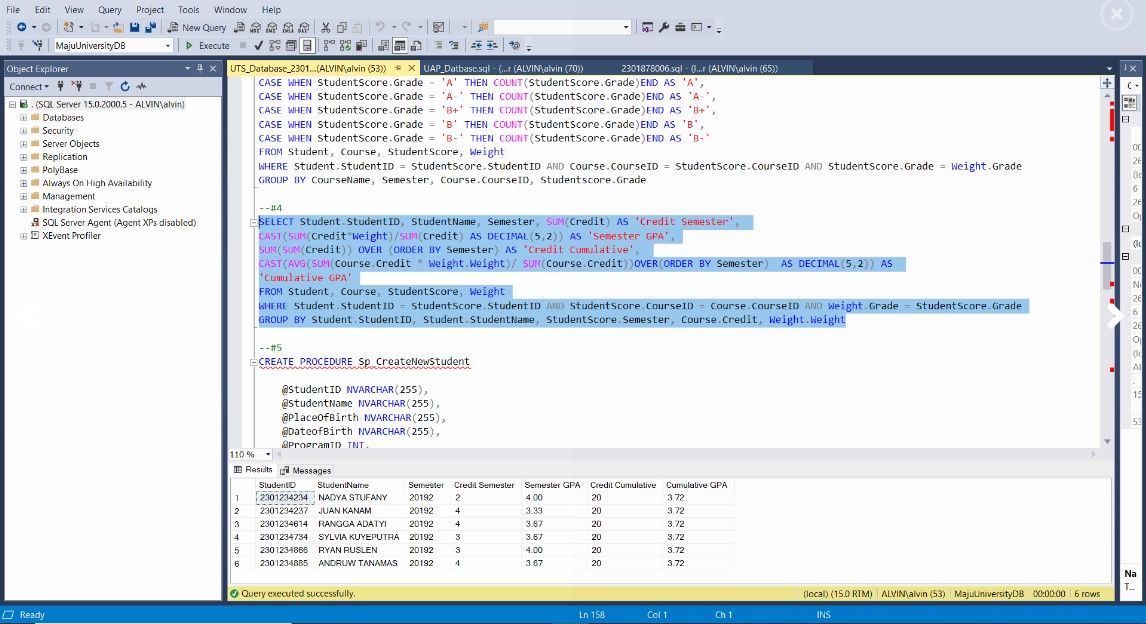Open the Toolbox icon
This screenshot has width=1146, height=624.
tap(680, 28)
